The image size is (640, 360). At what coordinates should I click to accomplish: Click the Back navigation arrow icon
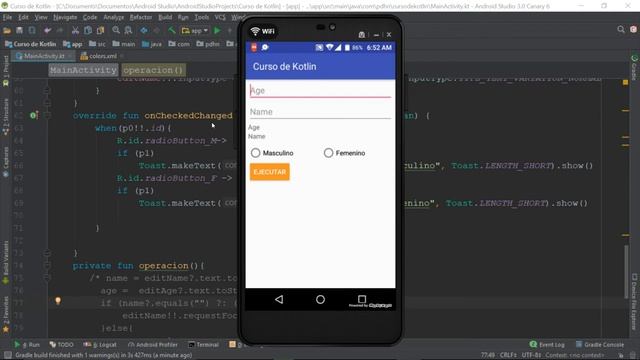[144, 31]
